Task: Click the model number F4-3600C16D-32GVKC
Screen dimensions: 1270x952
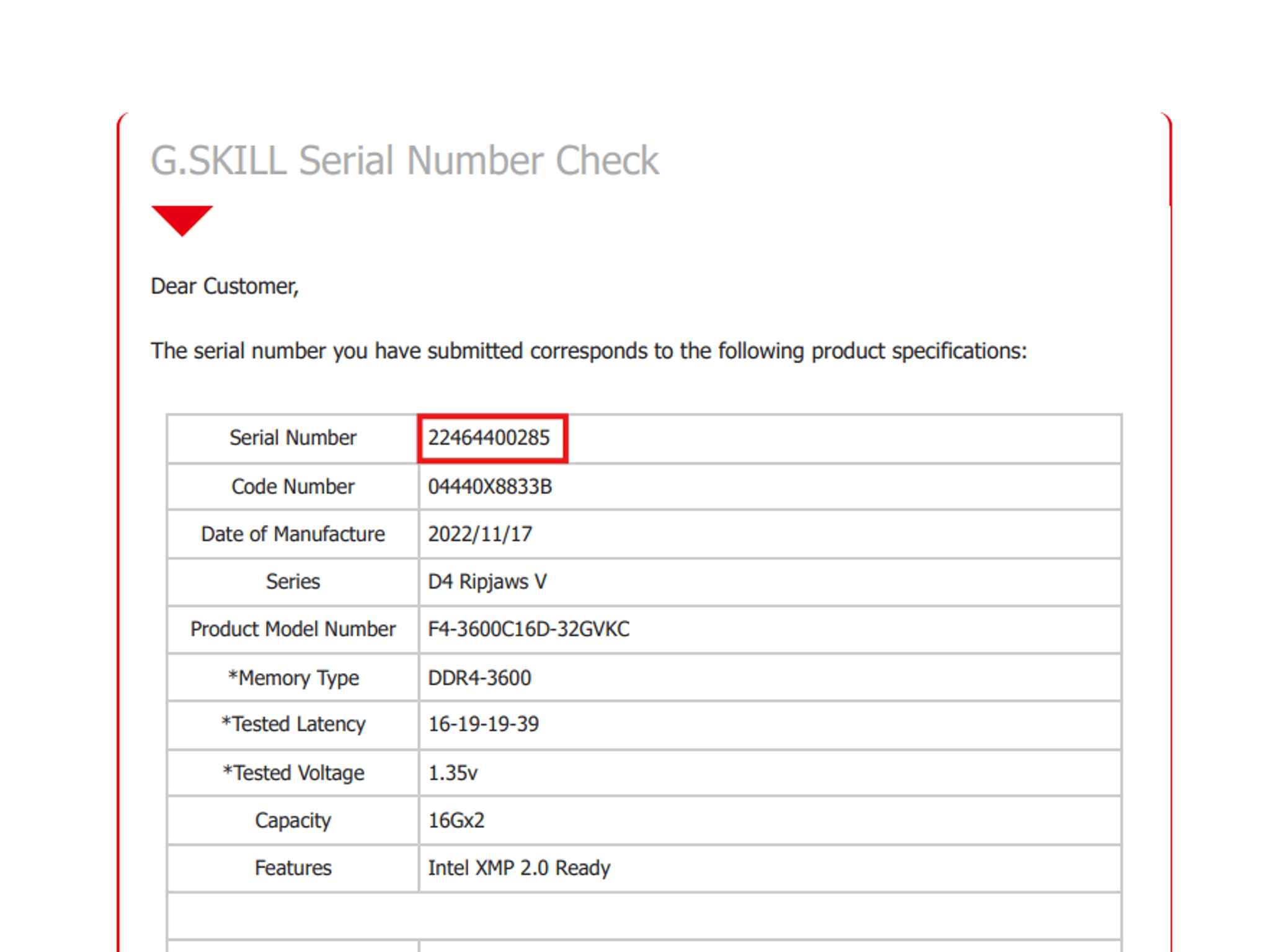Action: point(529,629)
